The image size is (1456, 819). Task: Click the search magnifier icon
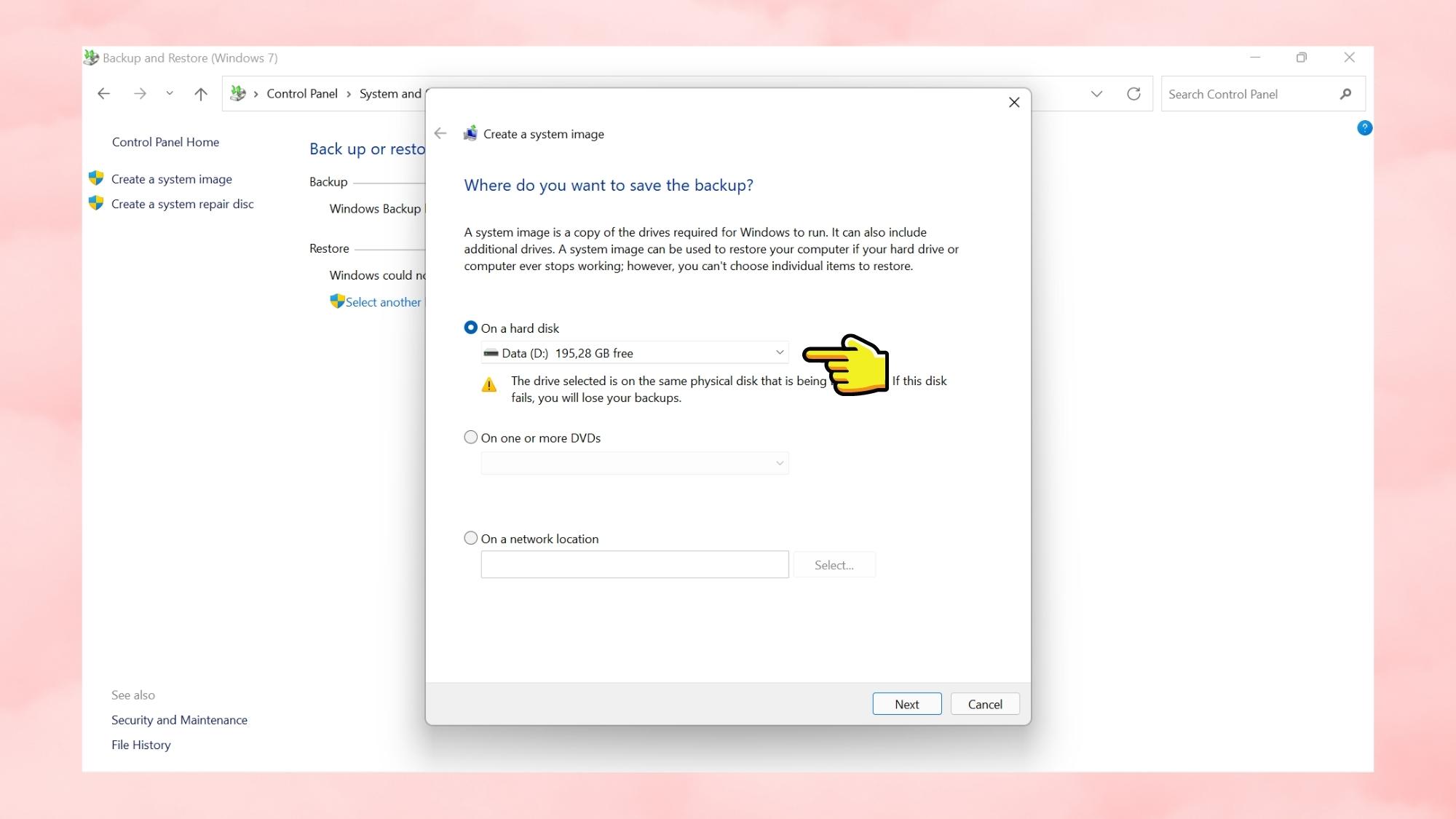1345,94
